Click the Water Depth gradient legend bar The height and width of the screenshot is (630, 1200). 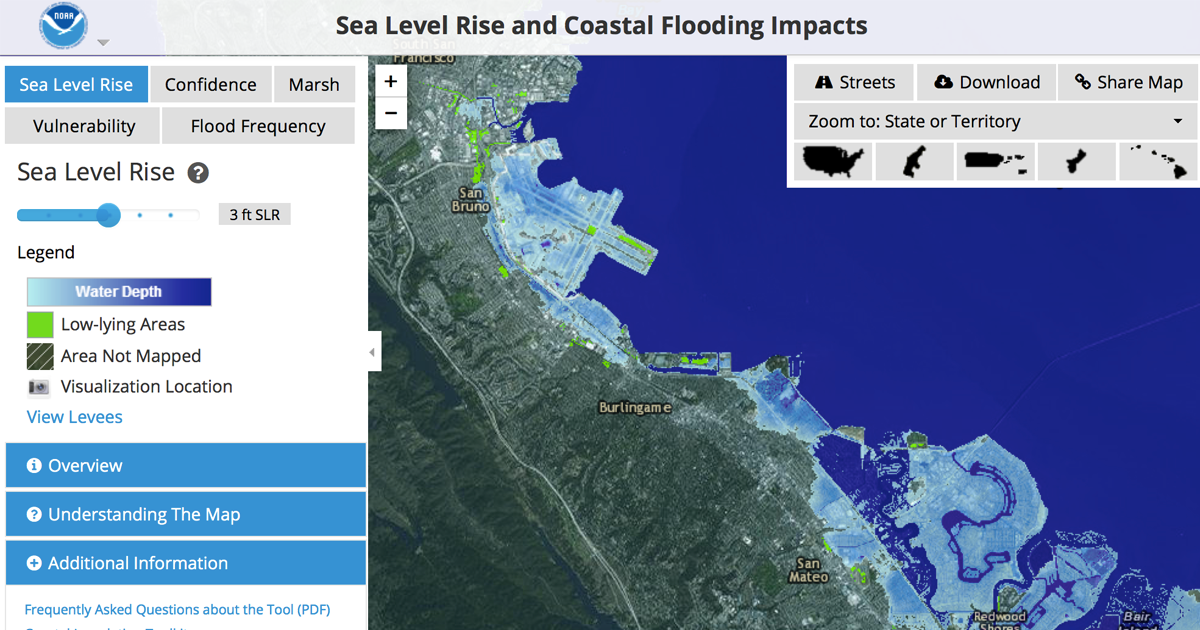[x=119, y=292]
